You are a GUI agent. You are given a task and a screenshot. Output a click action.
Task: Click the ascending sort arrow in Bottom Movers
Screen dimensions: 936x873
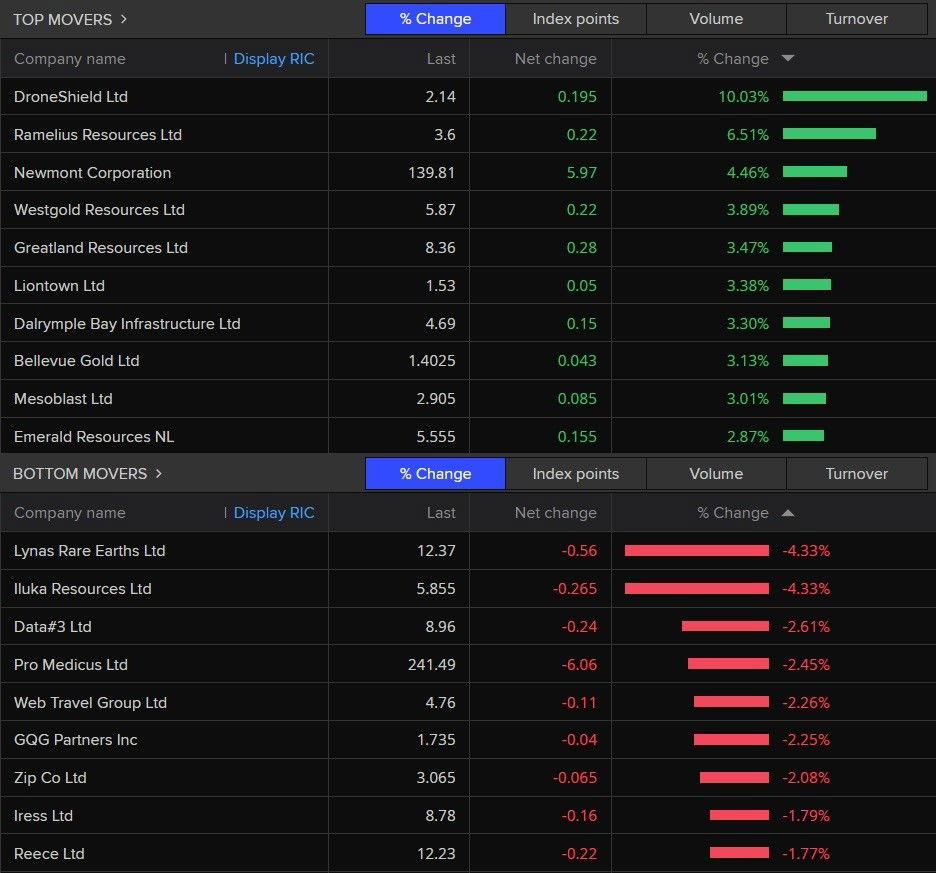click(x=787, y=513)
